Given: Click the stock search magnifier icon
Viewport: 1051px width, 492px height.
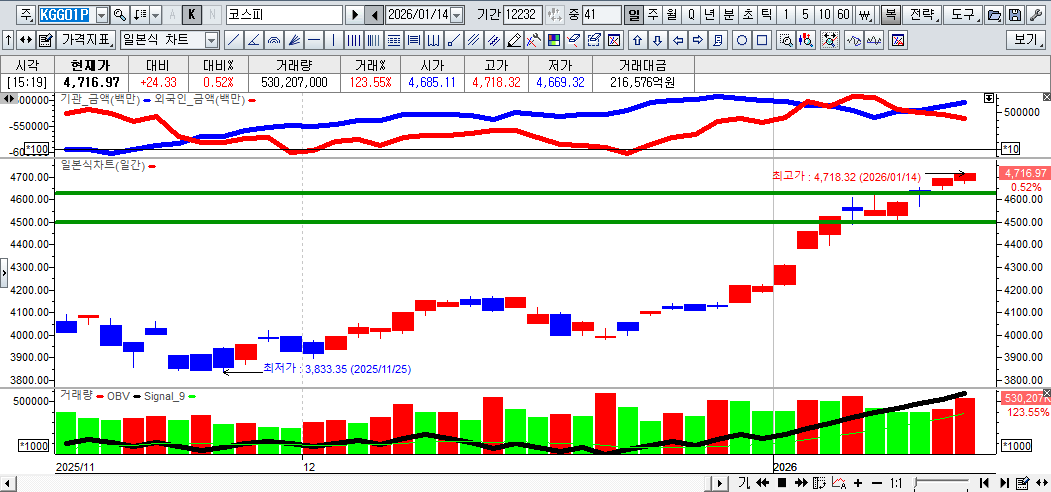Looking at the screenshot, I should point(119,15).
